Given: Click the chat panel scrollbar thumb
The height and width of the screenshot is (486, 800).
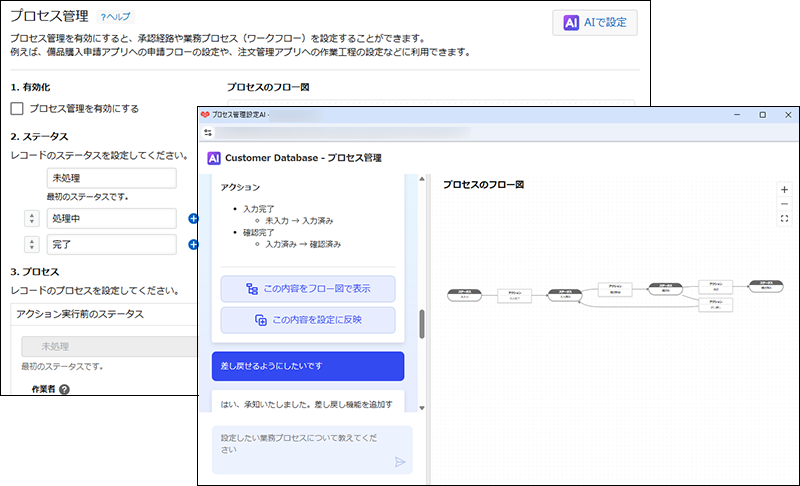Looking at the screenshot, I should pos(421,324).
